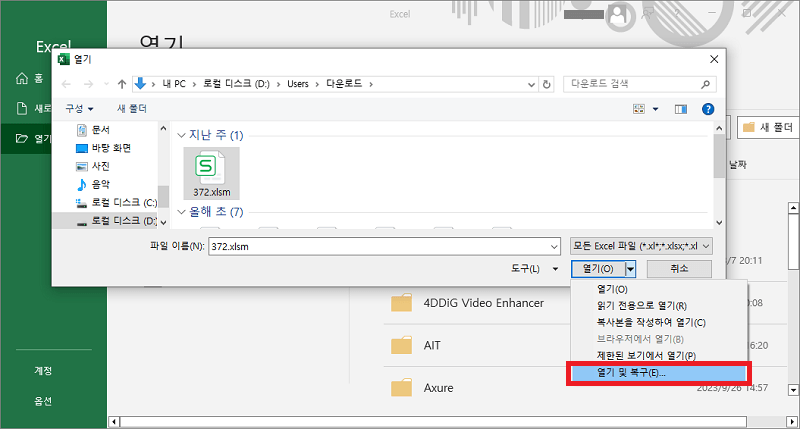Click the Excel horizontal scrollbar right arrow
Image resolution: width=800 pixels, height=429 pixels.
click(x=792, y=422)
